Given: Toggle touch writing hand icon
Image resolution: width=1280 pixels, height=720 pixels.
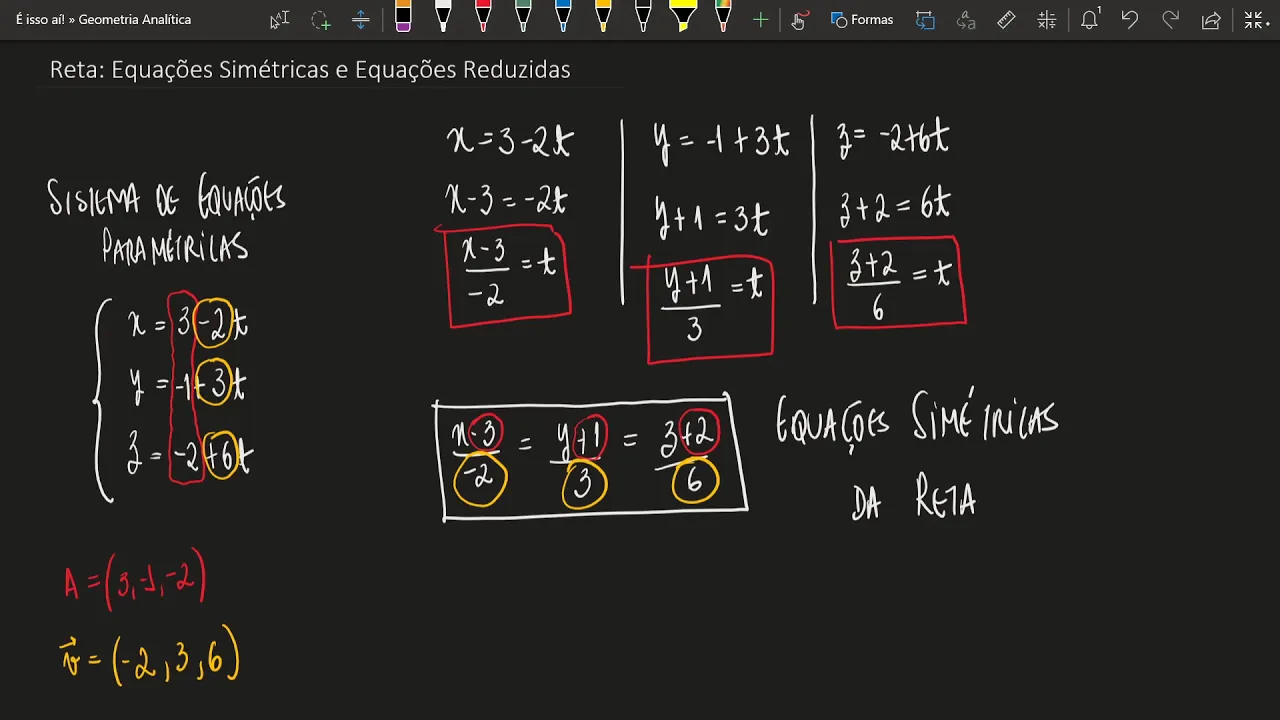Looking at the screenshot, I should point(798,19).
